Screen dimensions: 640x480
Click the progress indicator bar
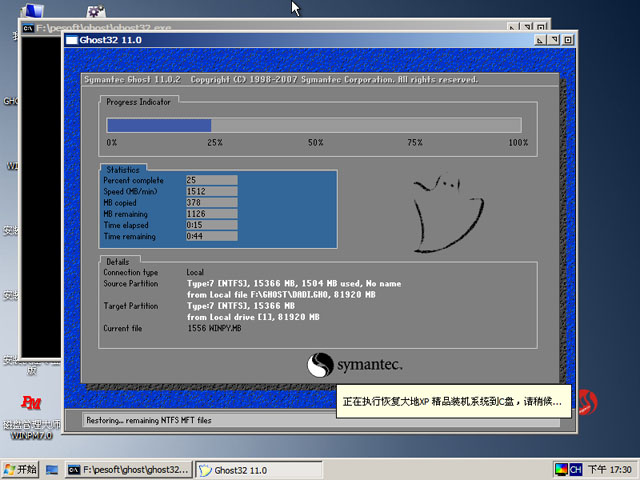[314, 125]
